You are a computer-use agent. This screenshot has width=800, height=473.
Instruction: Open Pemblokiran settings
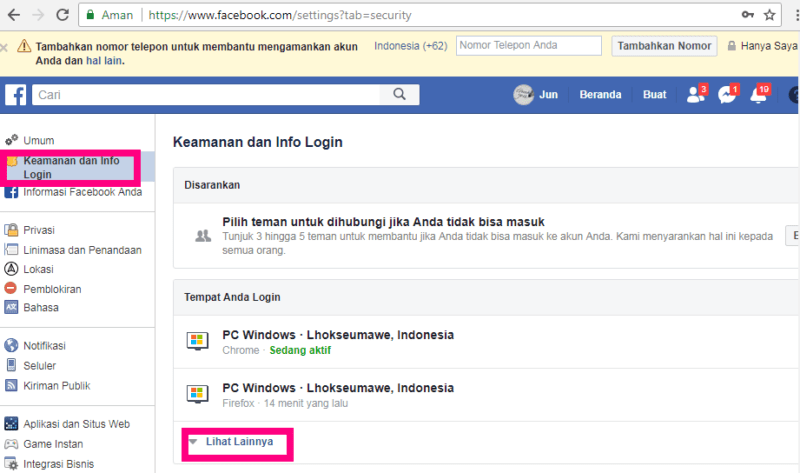point(52,289)
